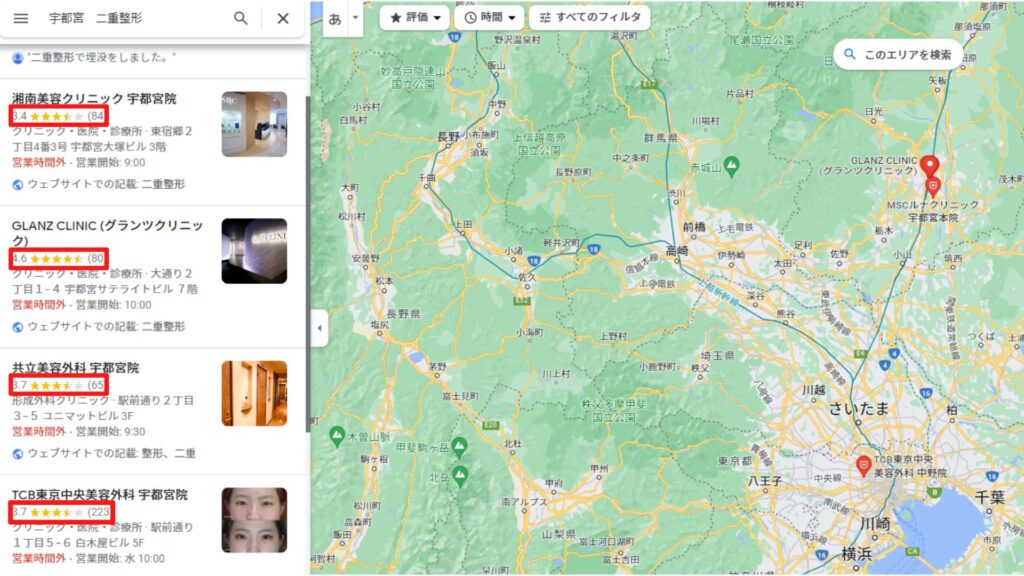Click the 甲斐駒ヶ岳 green mountain marker

[x=460, y=447]
